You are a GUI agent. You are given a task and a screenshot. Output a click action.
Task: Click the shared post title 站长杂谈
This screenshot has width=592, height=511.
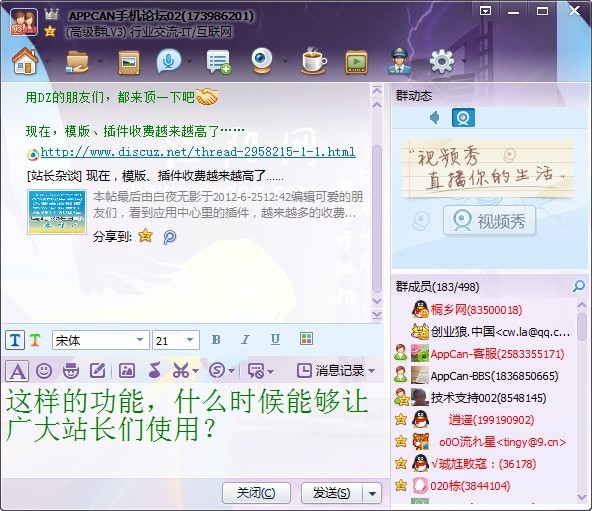pyautogui.click(x=155, y=176)
